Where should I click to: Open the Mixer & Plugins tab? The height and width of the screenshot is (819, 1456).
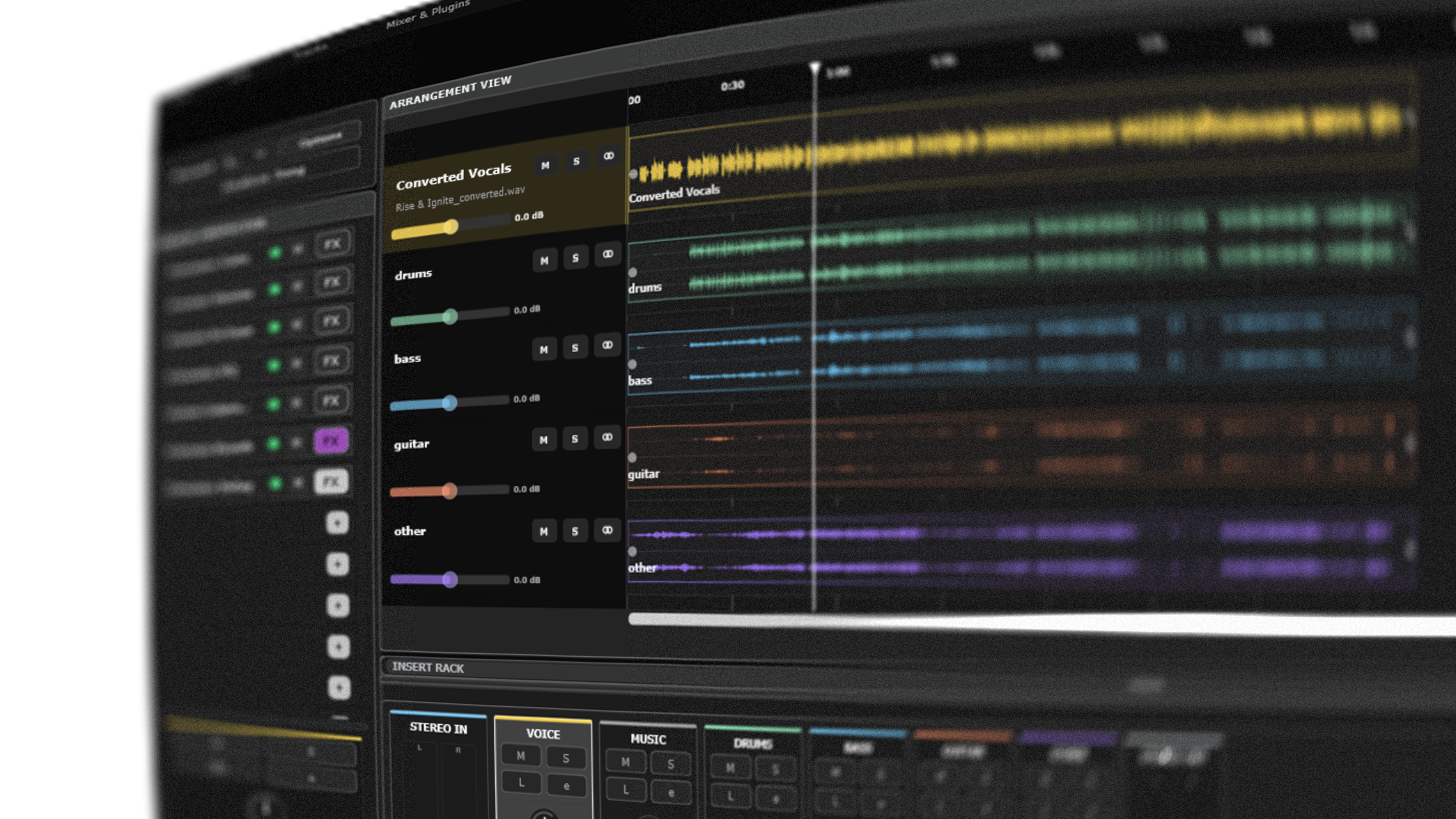[427, 15]
